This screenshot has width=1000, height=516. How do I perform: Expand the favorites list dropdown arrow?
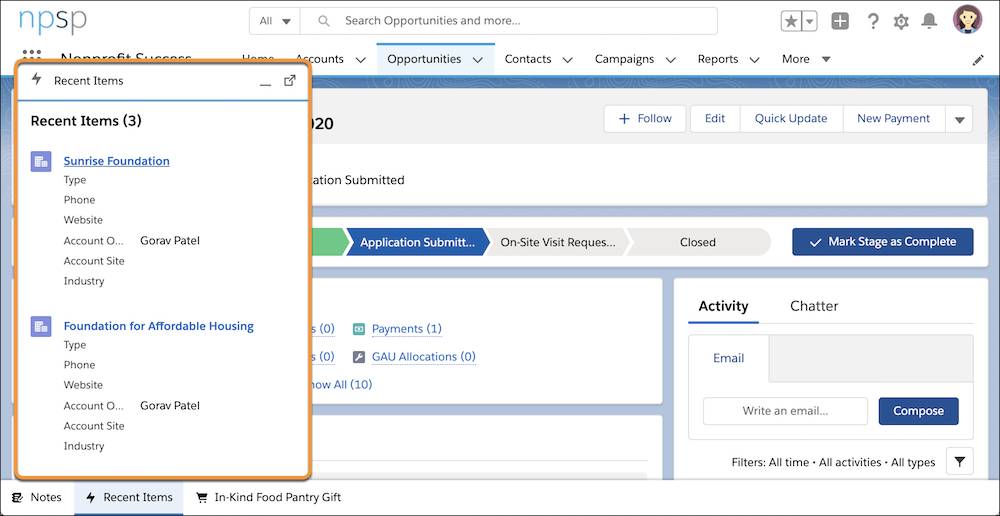[x=809, y=21]
